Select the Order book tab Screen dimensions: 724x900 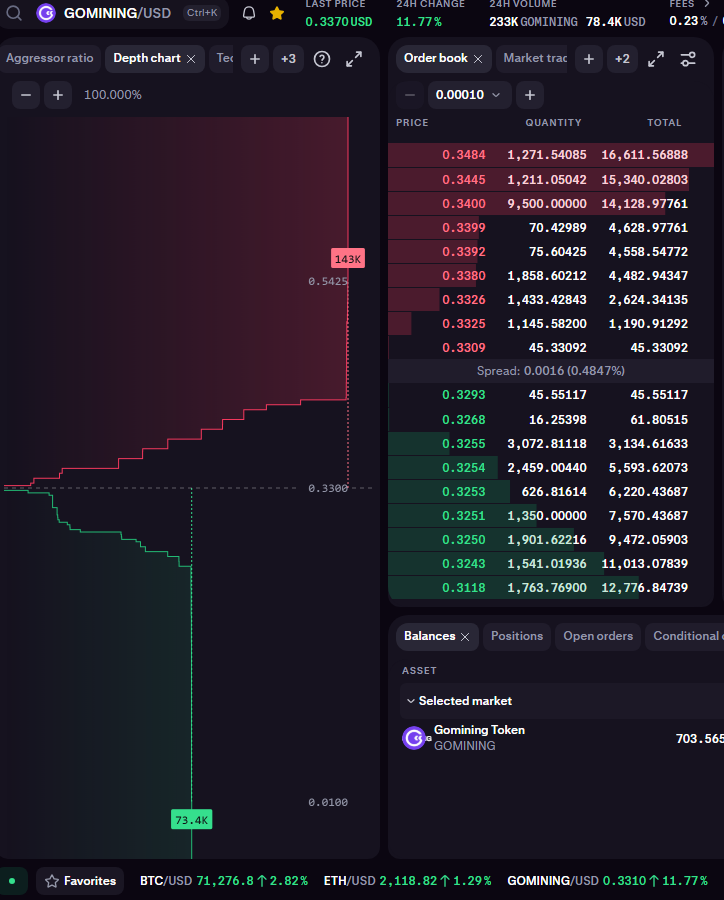(436, 58)
